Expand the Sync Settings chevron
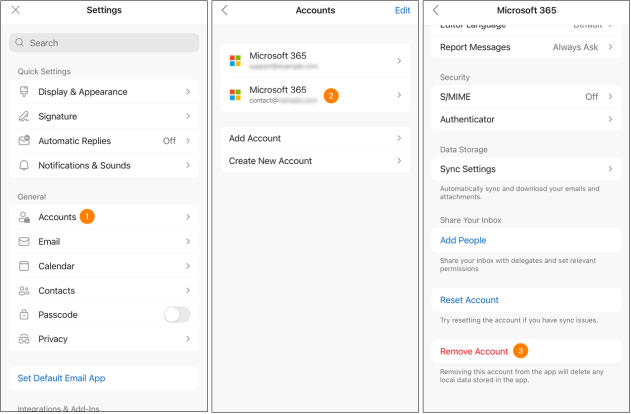631x414 pixels. pos(610,169)
